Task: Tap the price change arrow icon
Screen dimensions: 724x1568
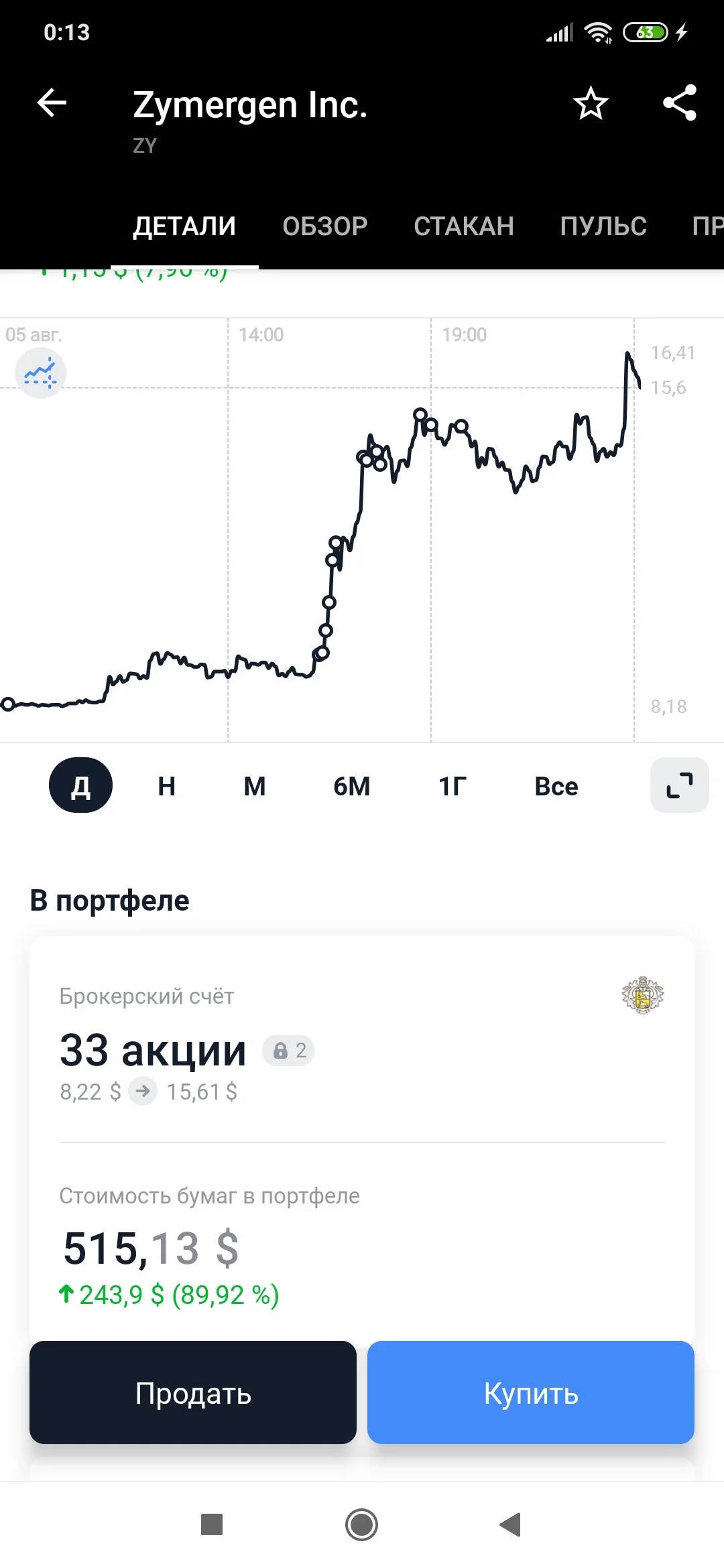Action: (x=143, y=1091)
